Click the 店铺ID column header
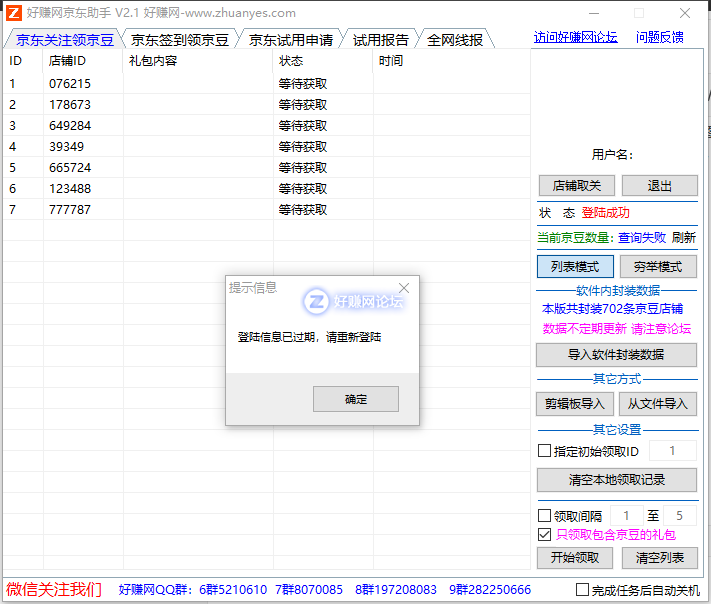The width and height of the screenshot is (711, 604). pos(83,61)
